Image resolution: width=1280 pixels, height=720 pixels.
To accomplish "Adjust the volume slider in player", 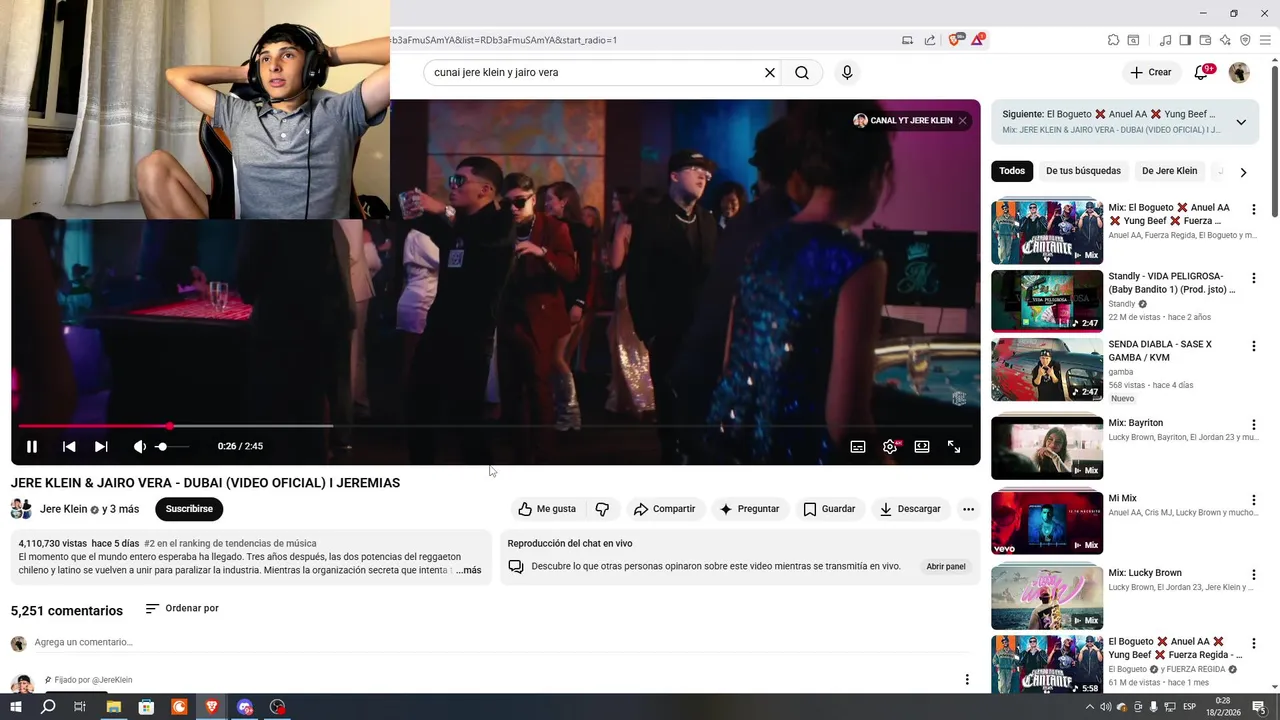I will pos(170,447).
